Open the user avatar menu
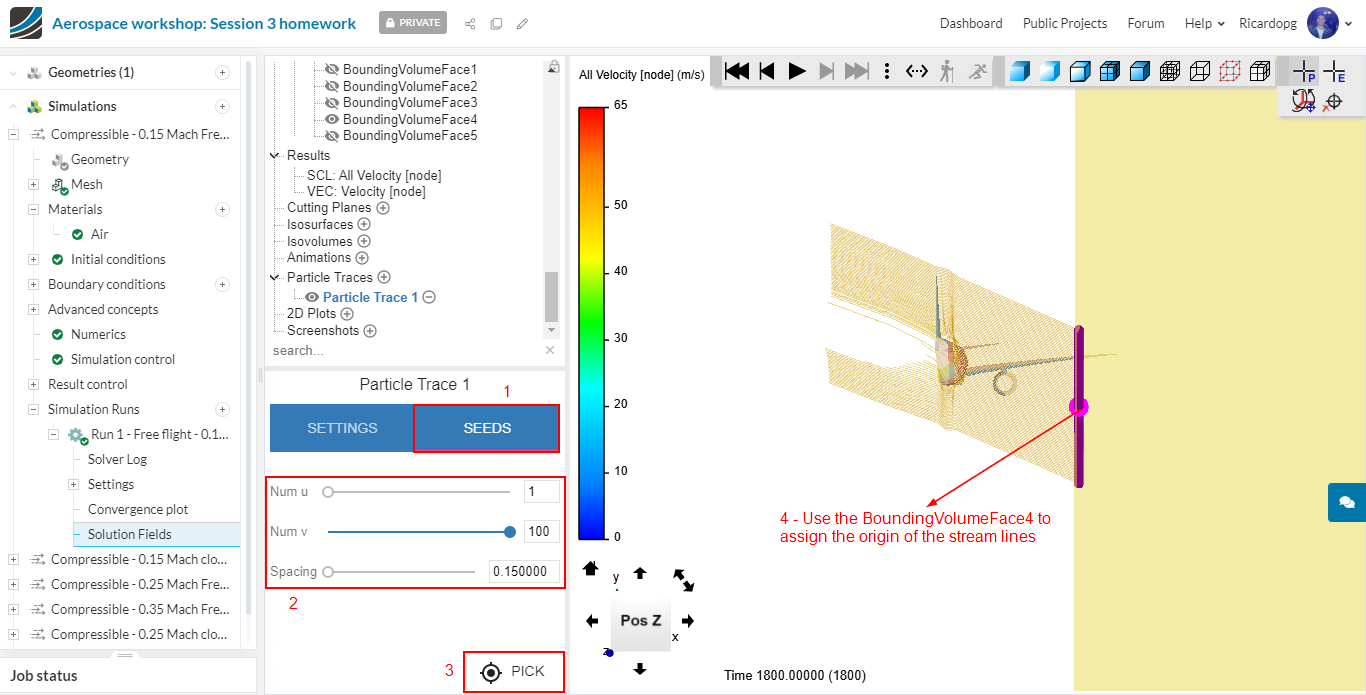This screenshot has width=1366, height=695. [x=1323, y=23]
